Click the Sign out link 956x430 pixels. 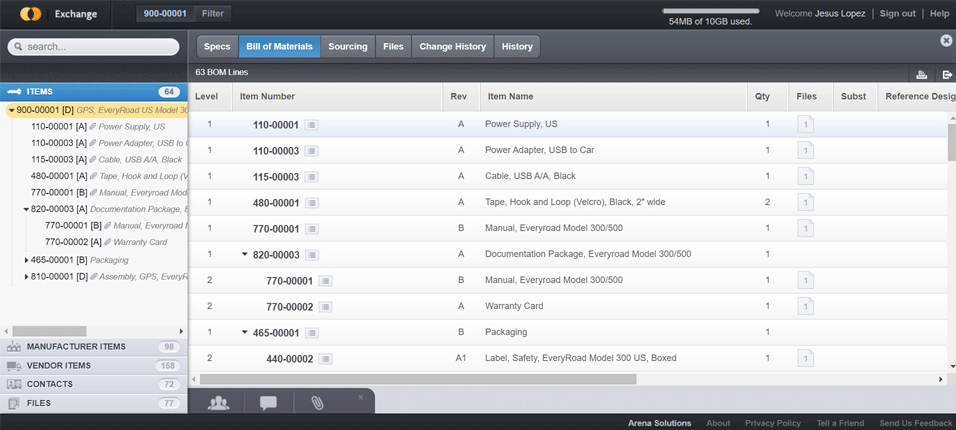coord(897,13)
